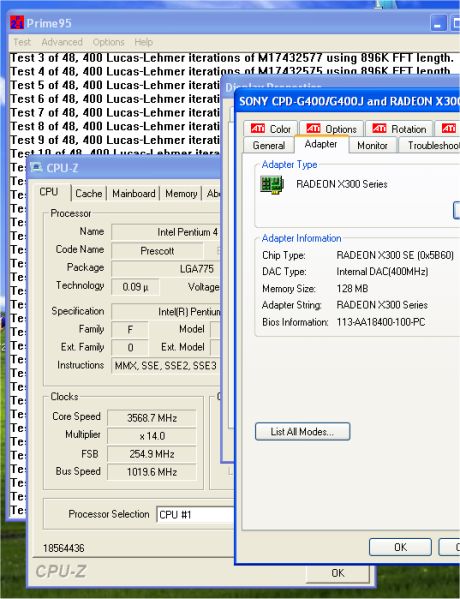The image size is (460, 599).
Task: Click the Test 5 of 48 log line
Action: point(115,85)
